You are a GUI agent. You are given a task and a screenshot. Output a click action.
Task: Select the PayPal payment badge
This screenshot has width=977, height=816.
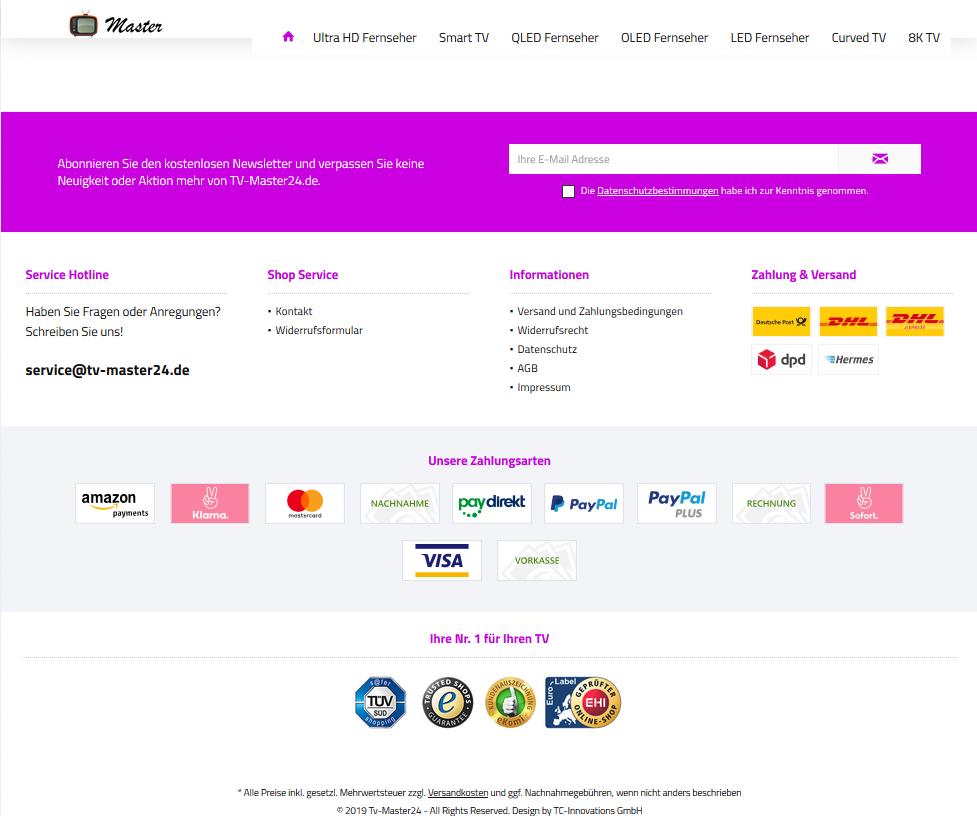584,503
